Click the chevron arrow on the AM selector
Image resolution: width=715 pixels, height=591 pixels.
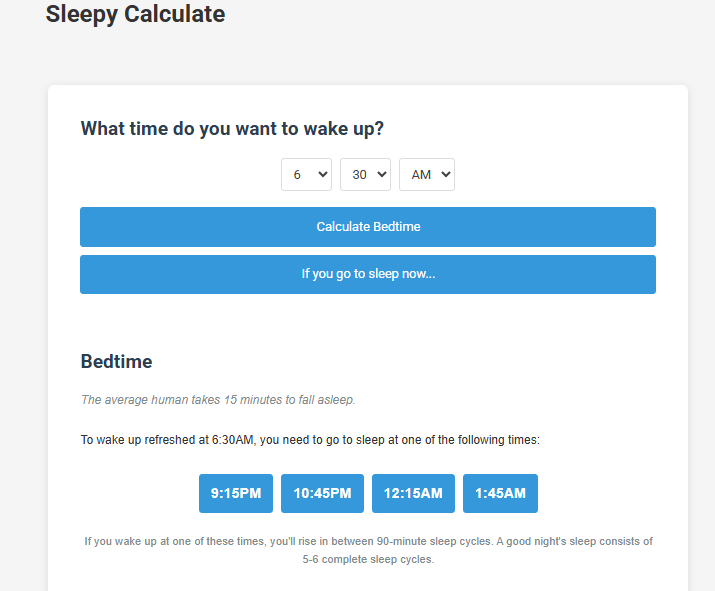point(445,174)
